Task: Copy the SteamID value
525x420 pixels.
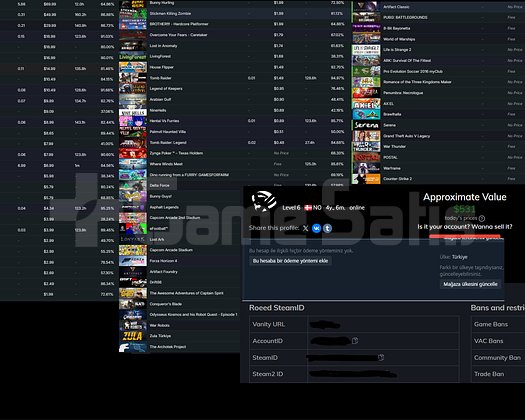Action: (x=381, y=357)
